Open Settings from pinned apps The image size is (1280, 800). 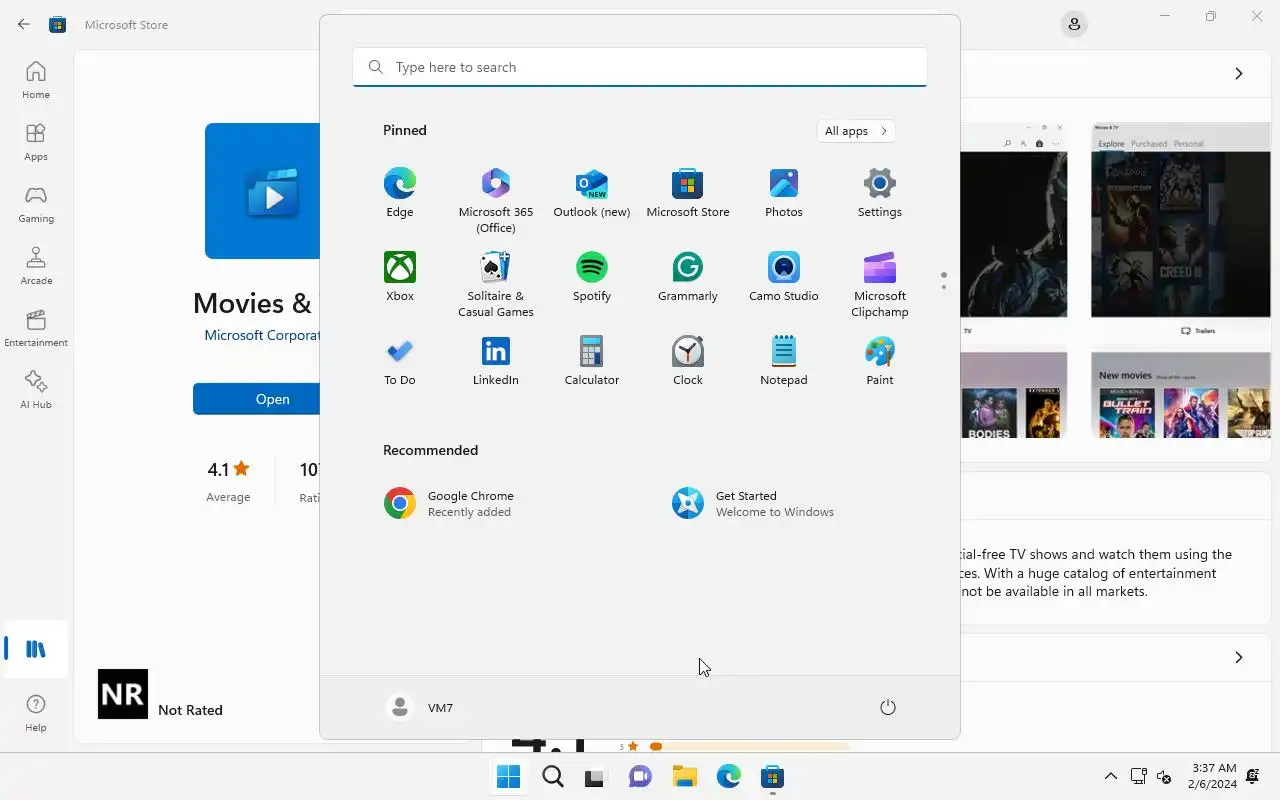(880, 192)
